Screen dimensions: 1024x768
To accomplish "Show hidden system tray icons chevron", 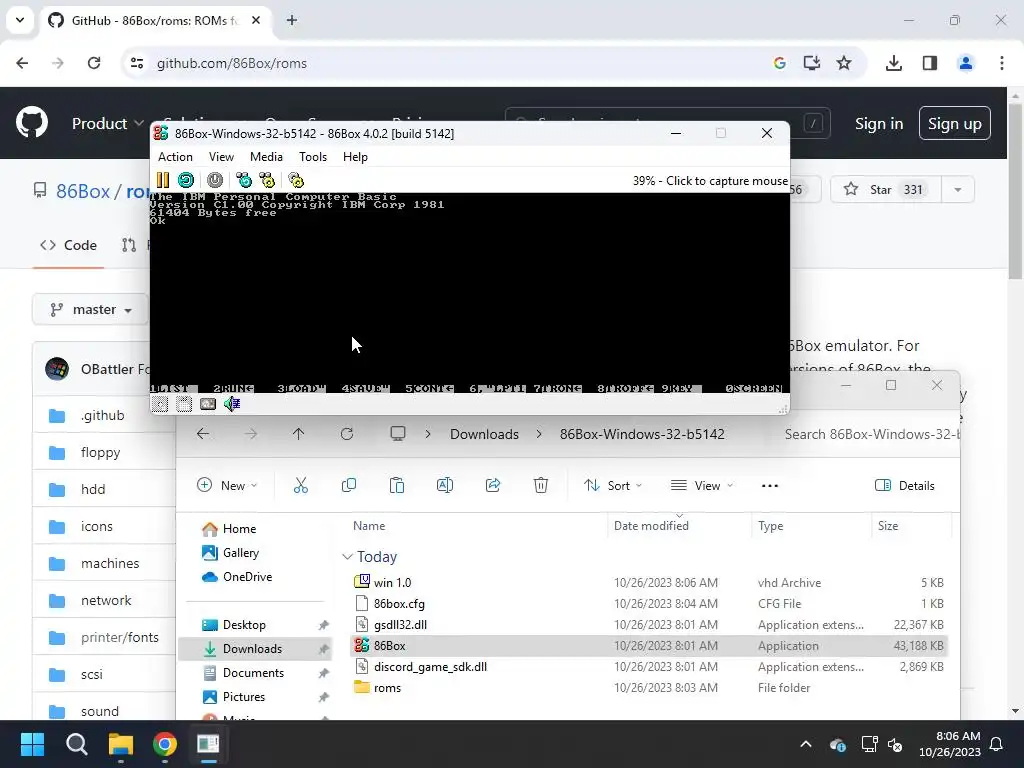I will pos(806,744).
